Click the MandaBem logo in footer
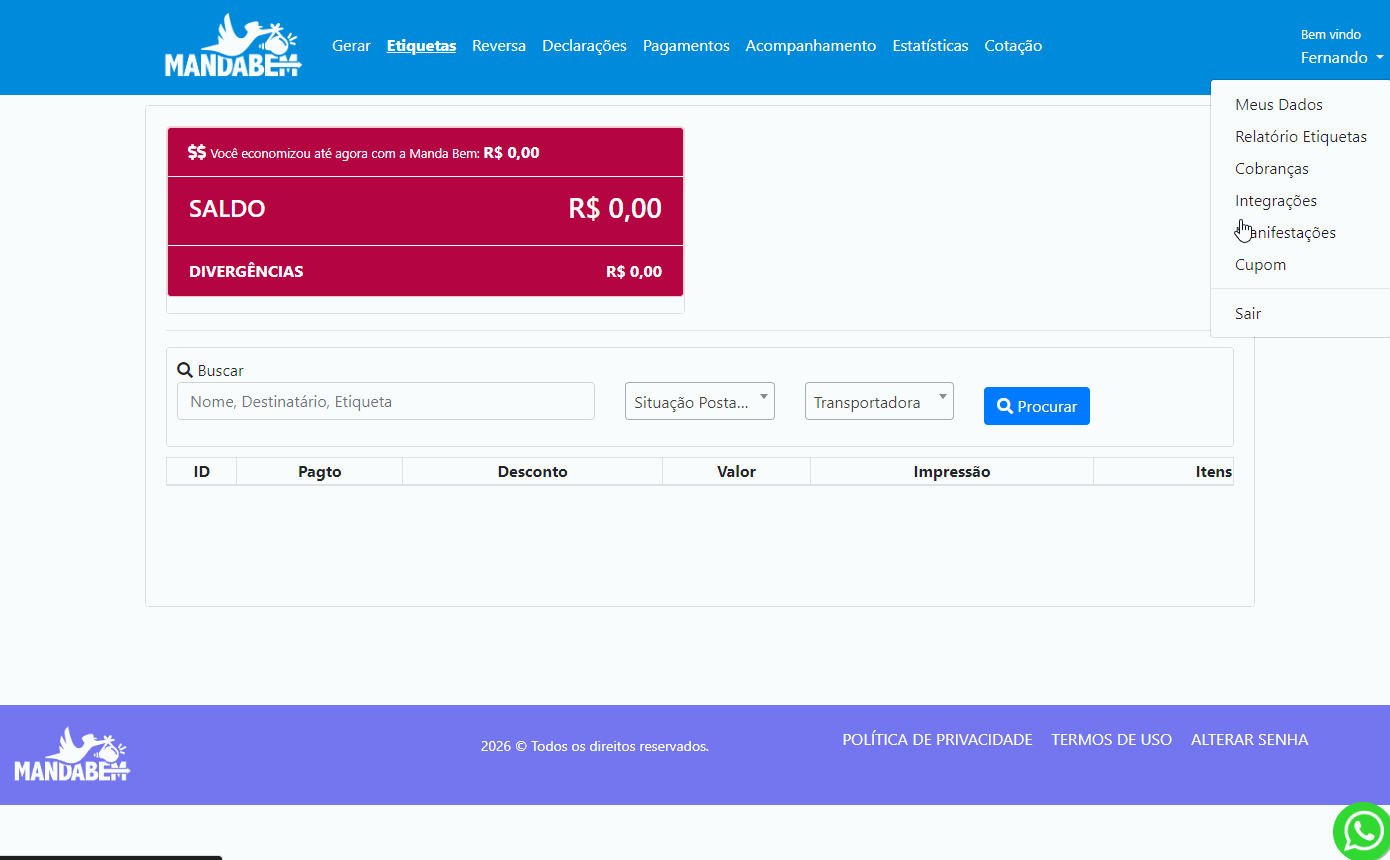The image size is (1390, 860). point(72,755)
